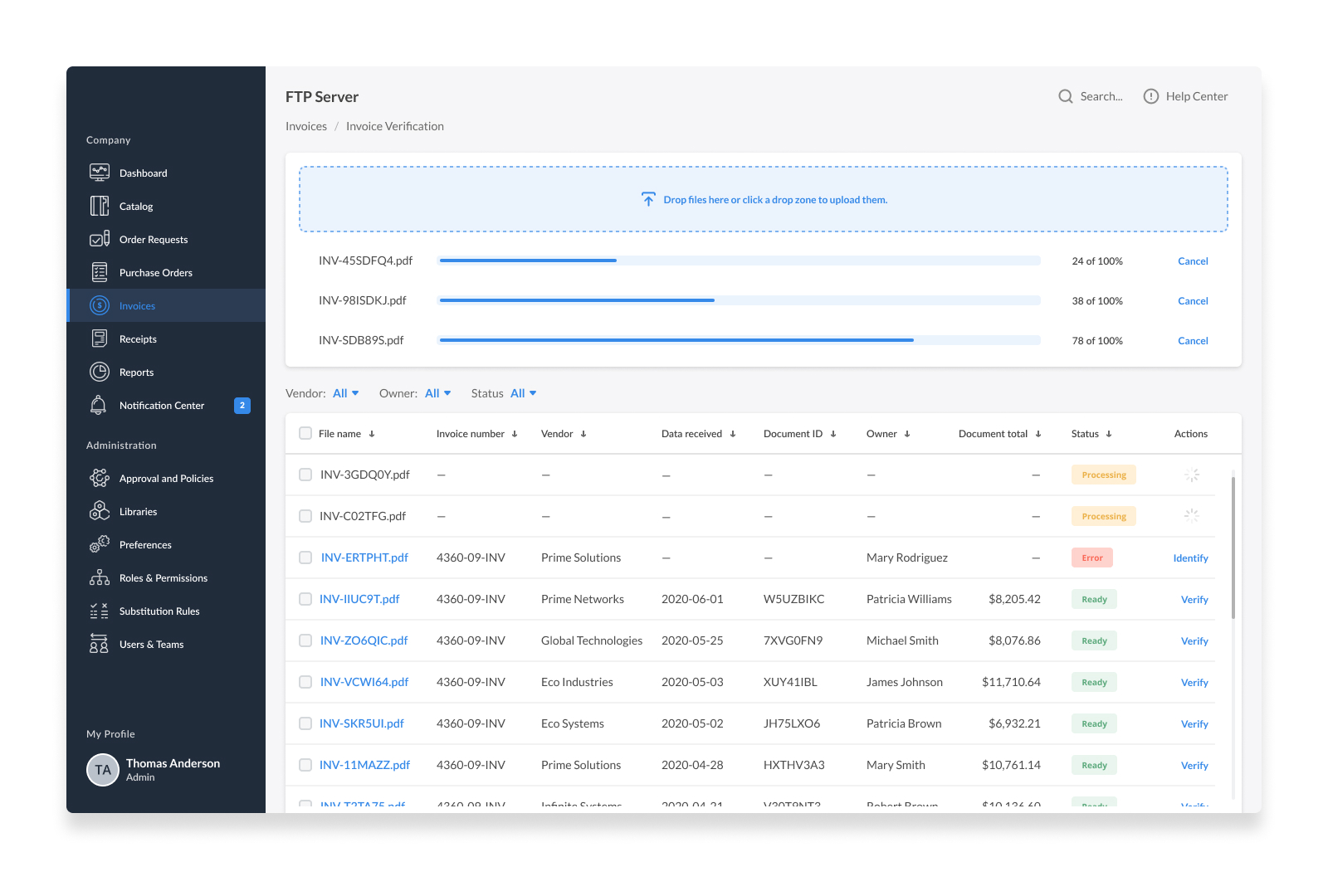The width and height of the screenshot is (1328, 896).
Task: Click Identify for INV-ERTPHT.pdf
Action: click(x=1190, y=558)
